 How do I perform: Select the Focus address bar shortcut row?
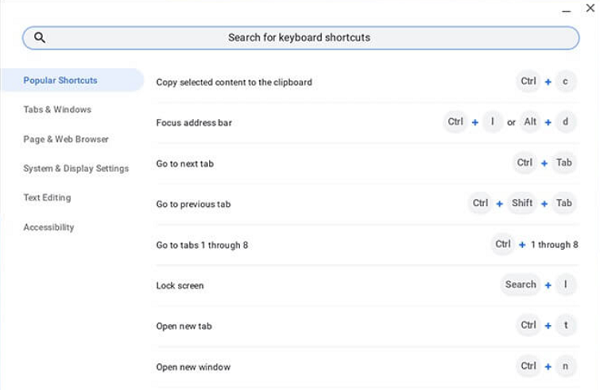[367, 122]
